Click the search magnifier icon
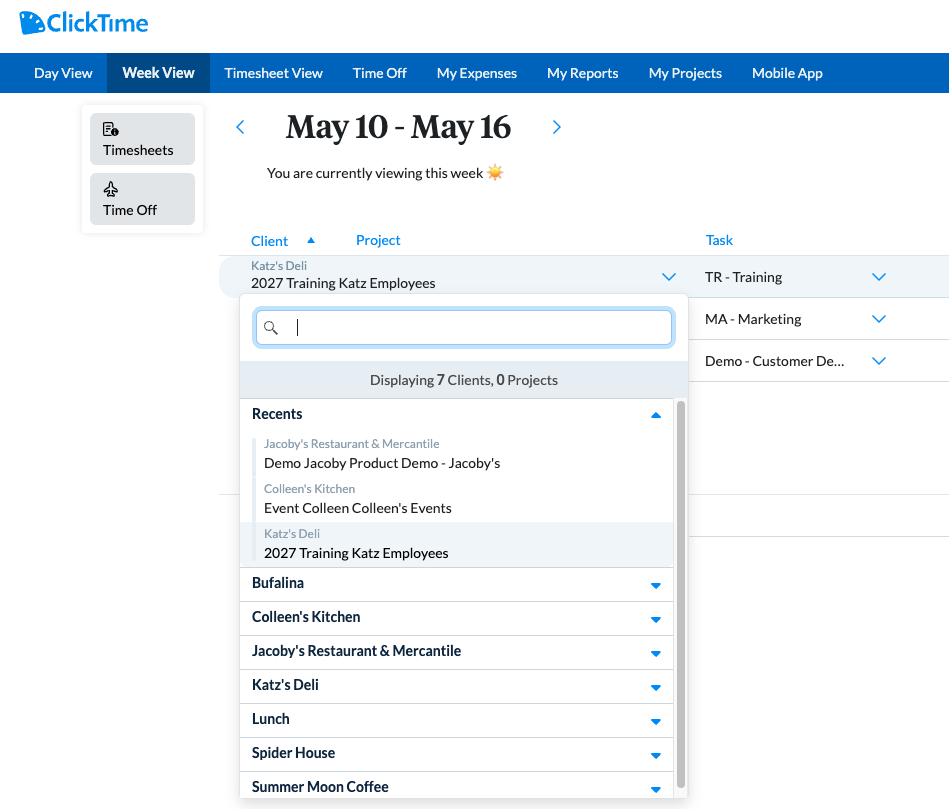949x809 pixels. 271,328
